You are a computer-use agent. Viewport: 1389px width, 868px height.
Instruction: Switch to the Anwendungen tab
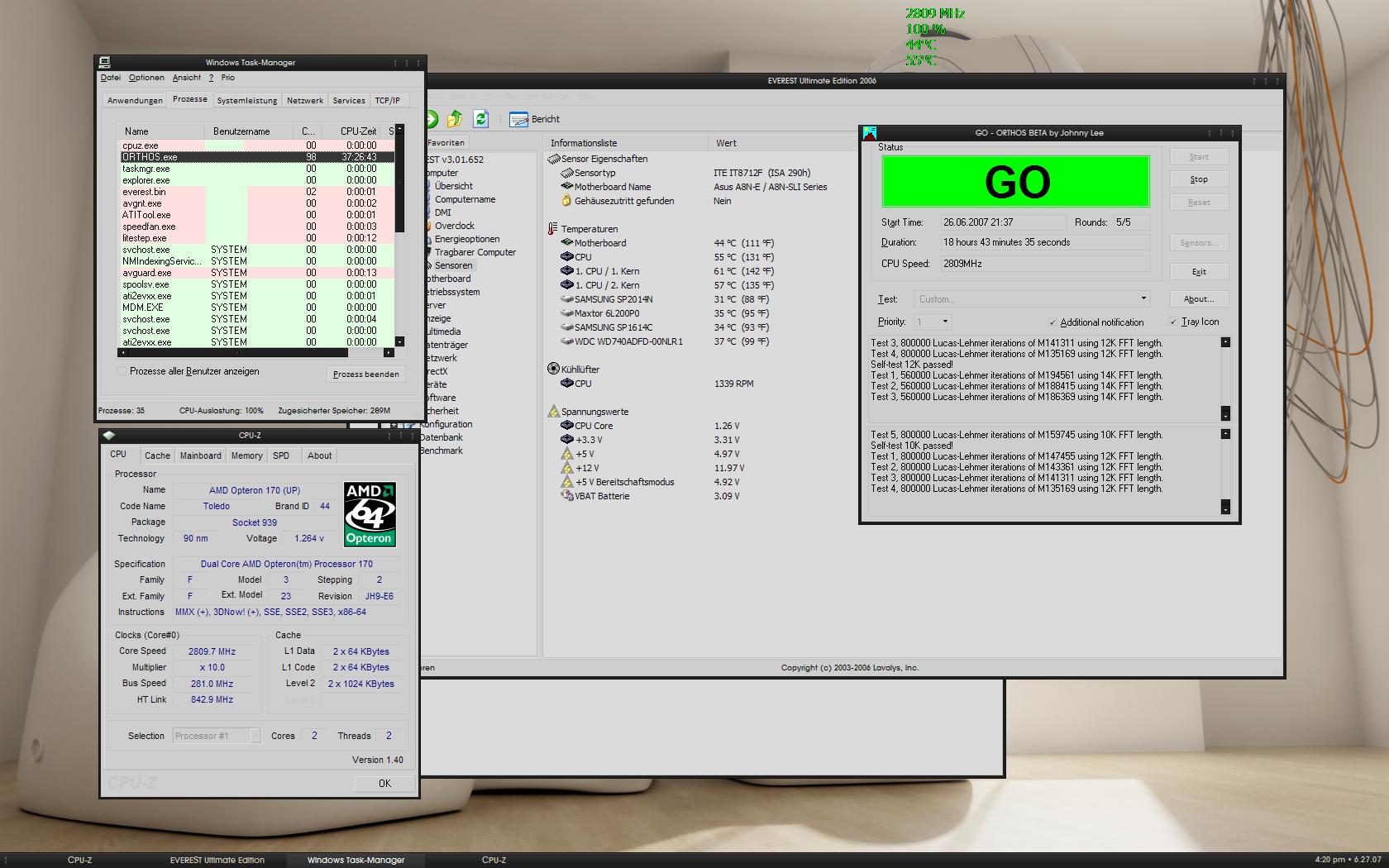[x=135, y=101]
